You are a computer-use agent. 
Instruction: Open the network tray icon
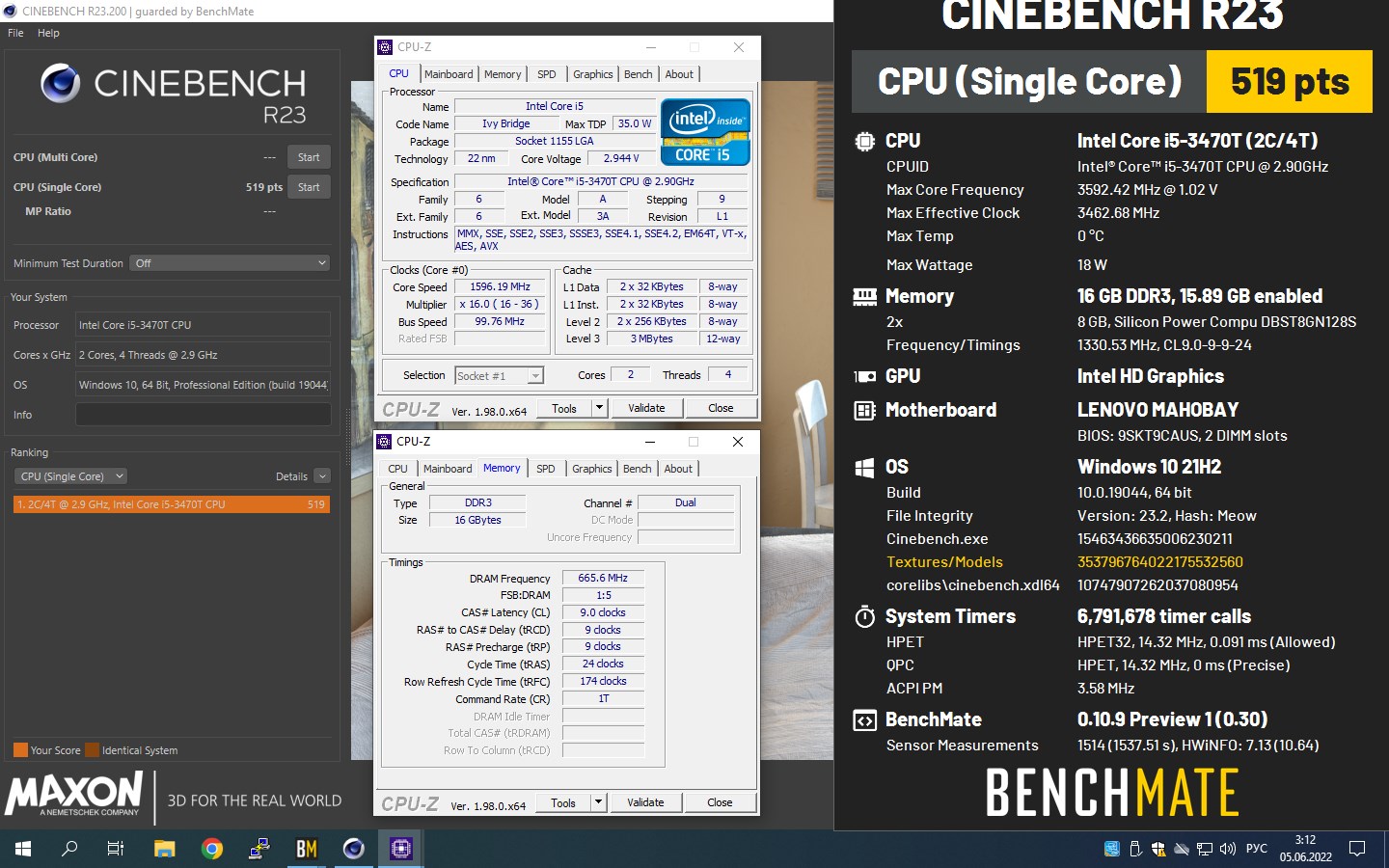coord(1205,849)
